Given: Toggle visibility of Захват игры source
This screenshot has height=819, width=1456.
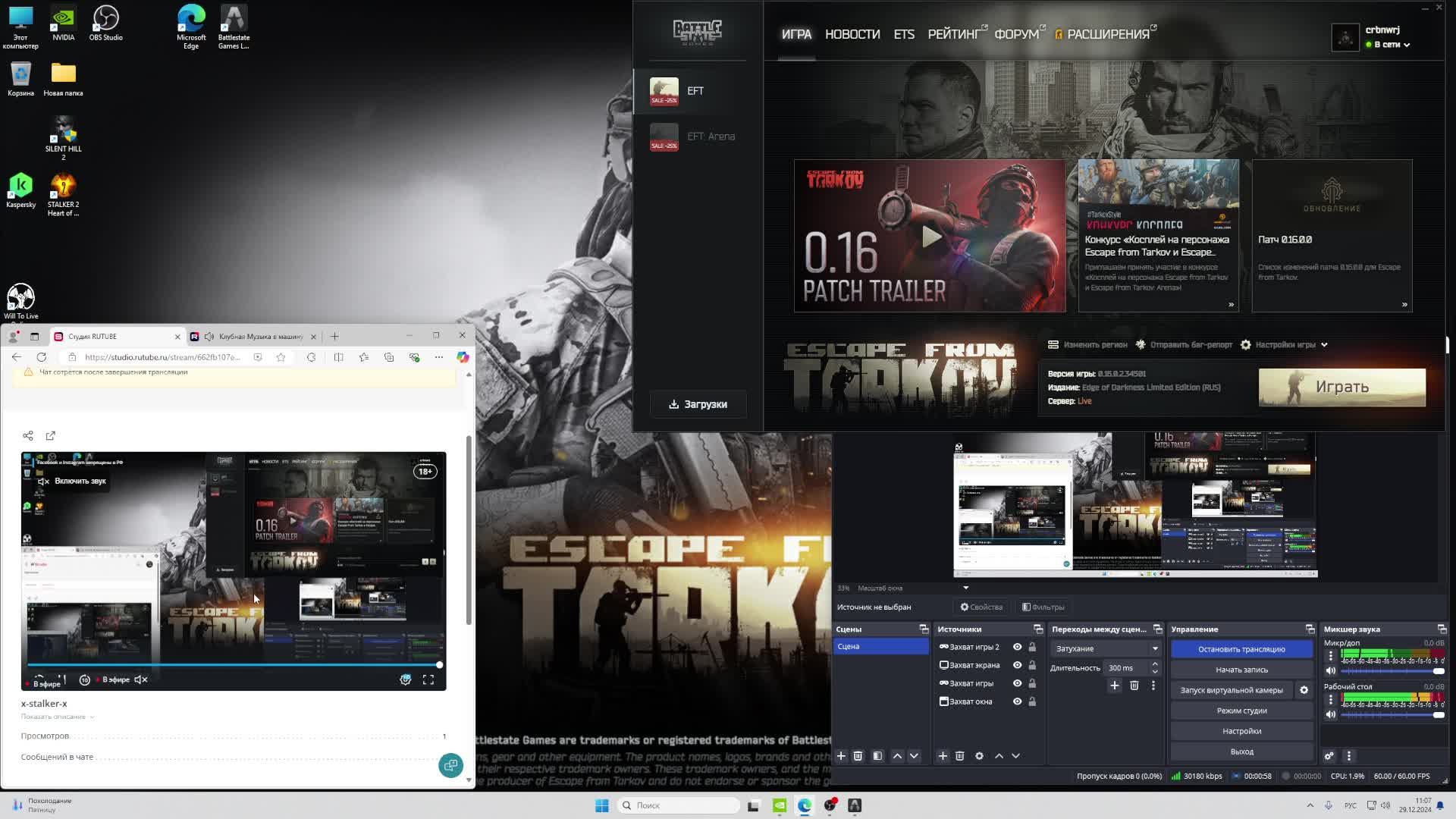Looking at the screenshot, I should tap(1017, 683).
